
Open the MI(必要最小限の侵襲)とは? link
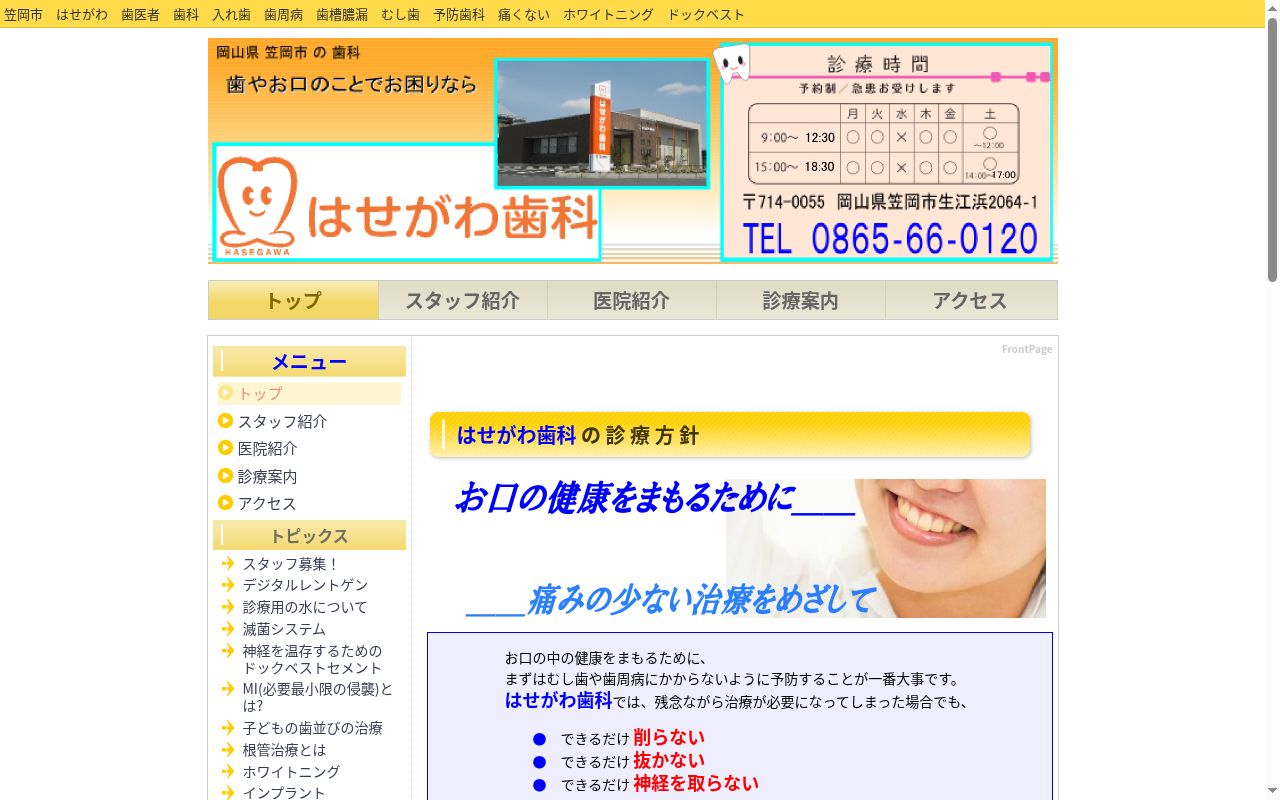point(318,697)
